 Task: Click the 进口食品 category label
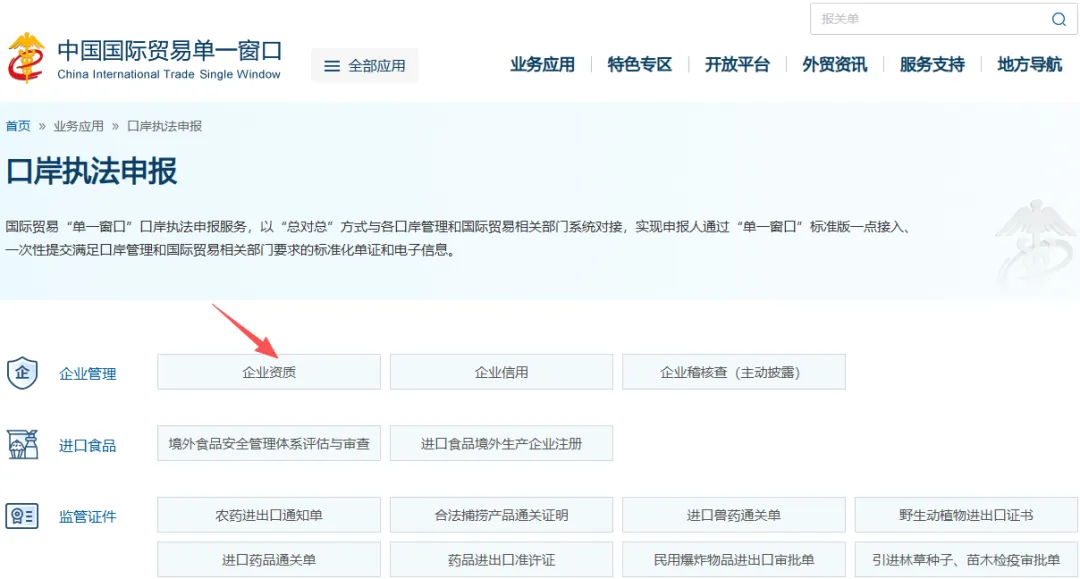(87, 445)
